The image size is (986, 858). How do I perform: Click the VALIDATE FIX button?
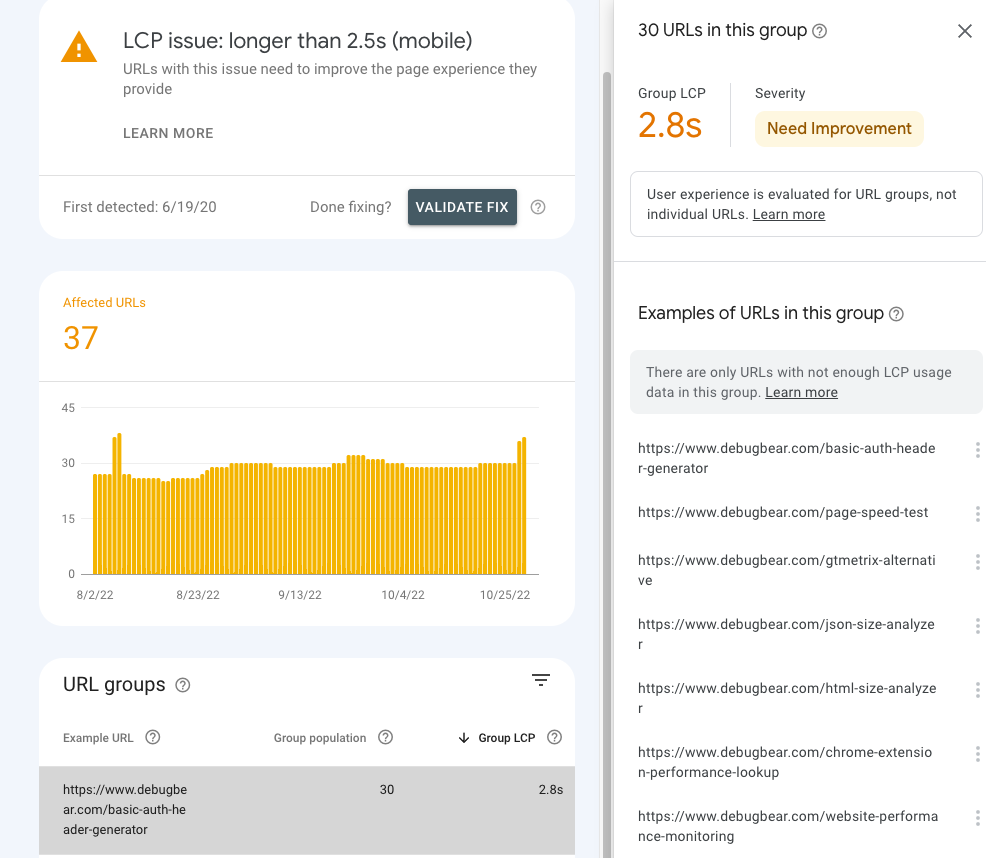[x=462, y=207]
